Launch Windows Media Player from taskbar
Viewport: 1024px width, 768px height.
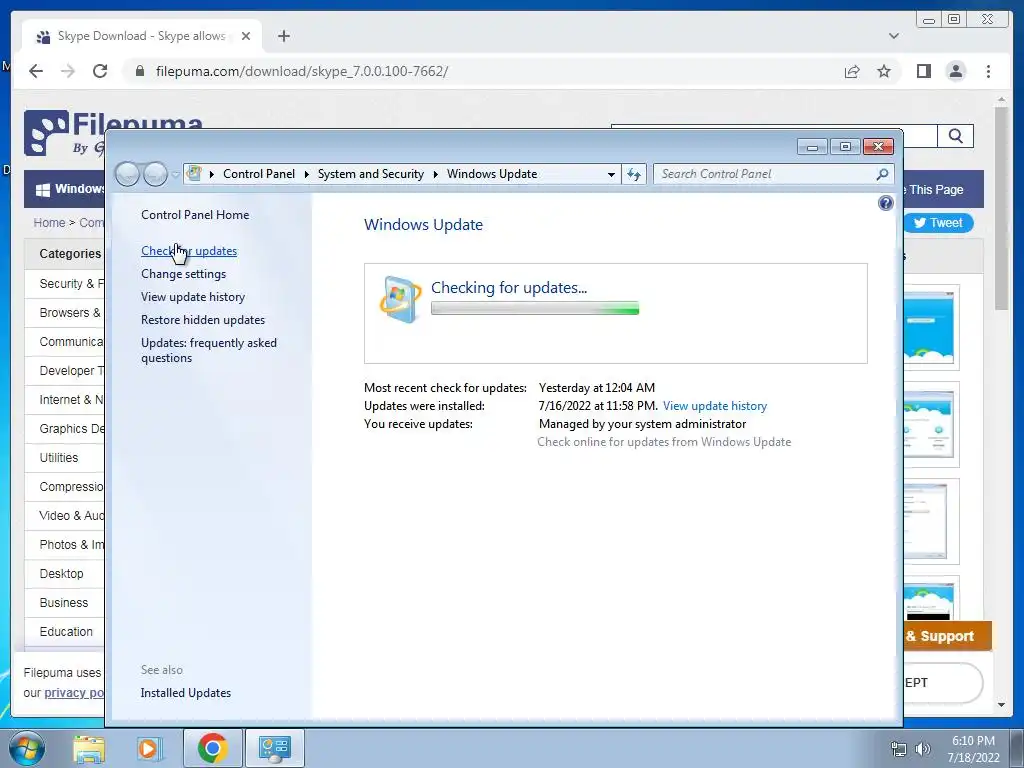pyautogui.click(x=148, y=748)
